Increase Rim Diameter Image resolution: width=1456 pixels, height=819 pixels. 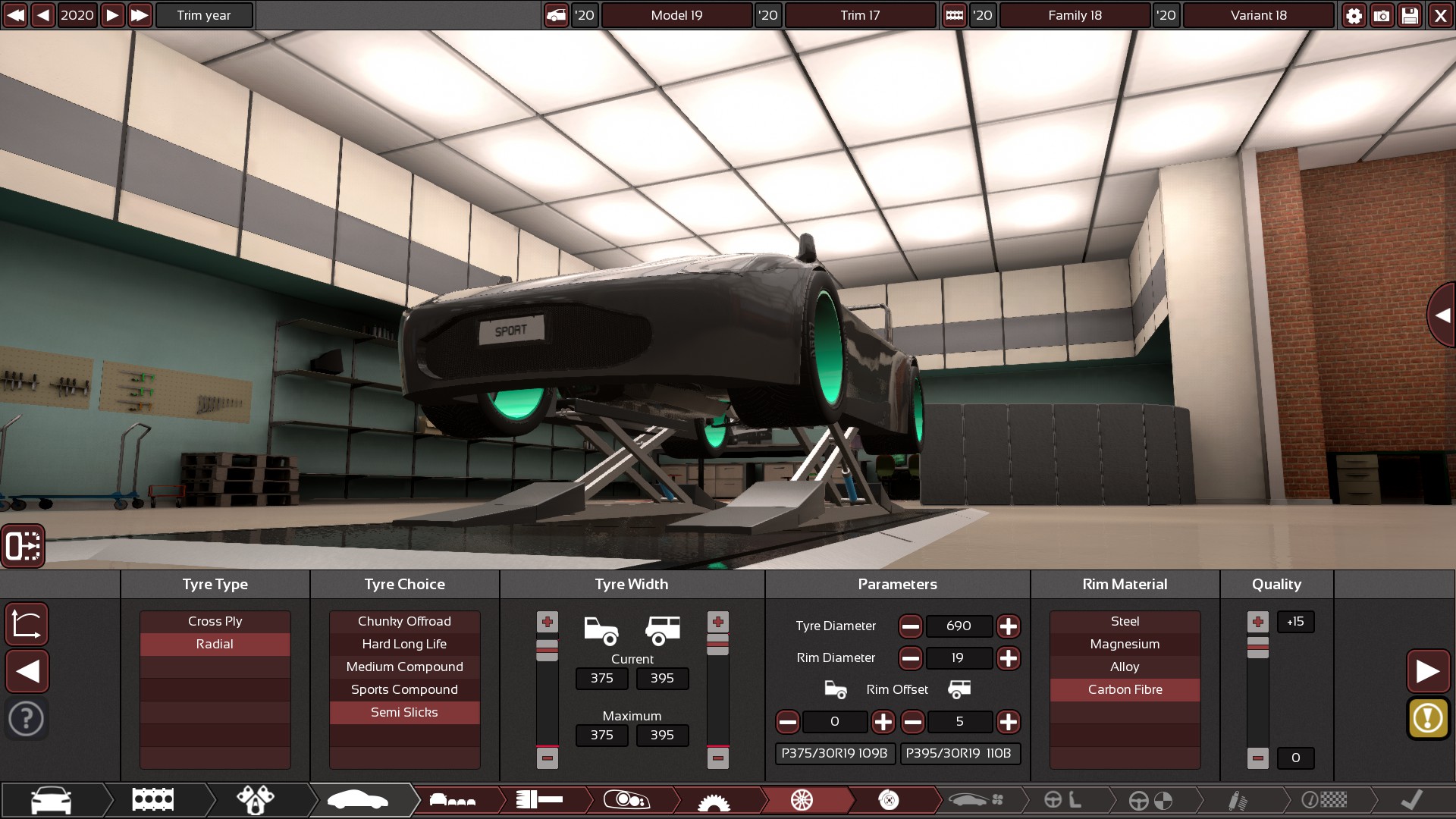(x=1008, y=658)
